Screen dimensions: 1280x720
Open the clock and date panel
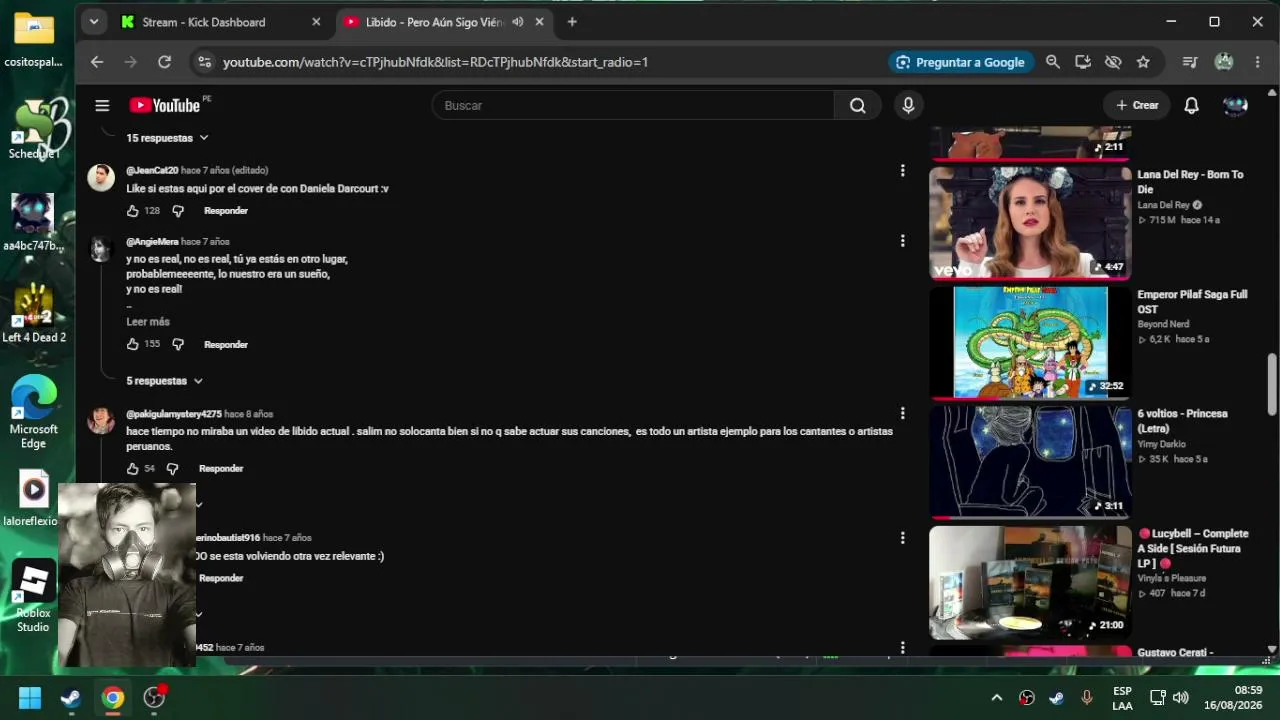pos(1233,698)
